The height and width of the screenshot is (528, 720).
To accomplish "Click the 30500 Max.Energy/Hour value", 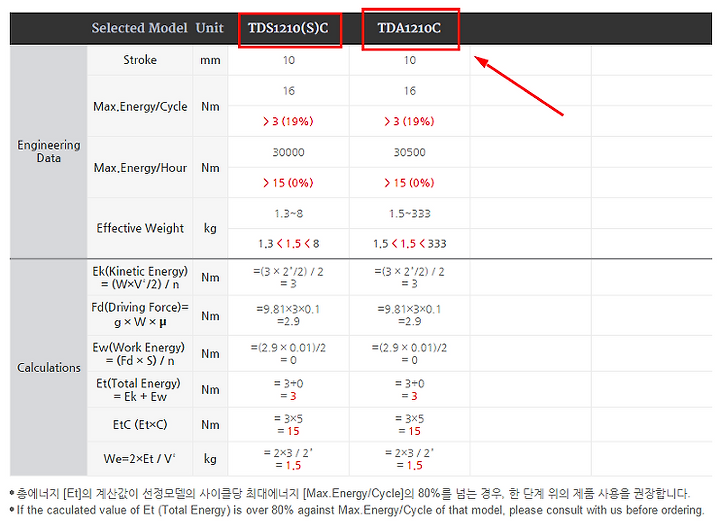I will pyautogui.click(x=410, y=152).
